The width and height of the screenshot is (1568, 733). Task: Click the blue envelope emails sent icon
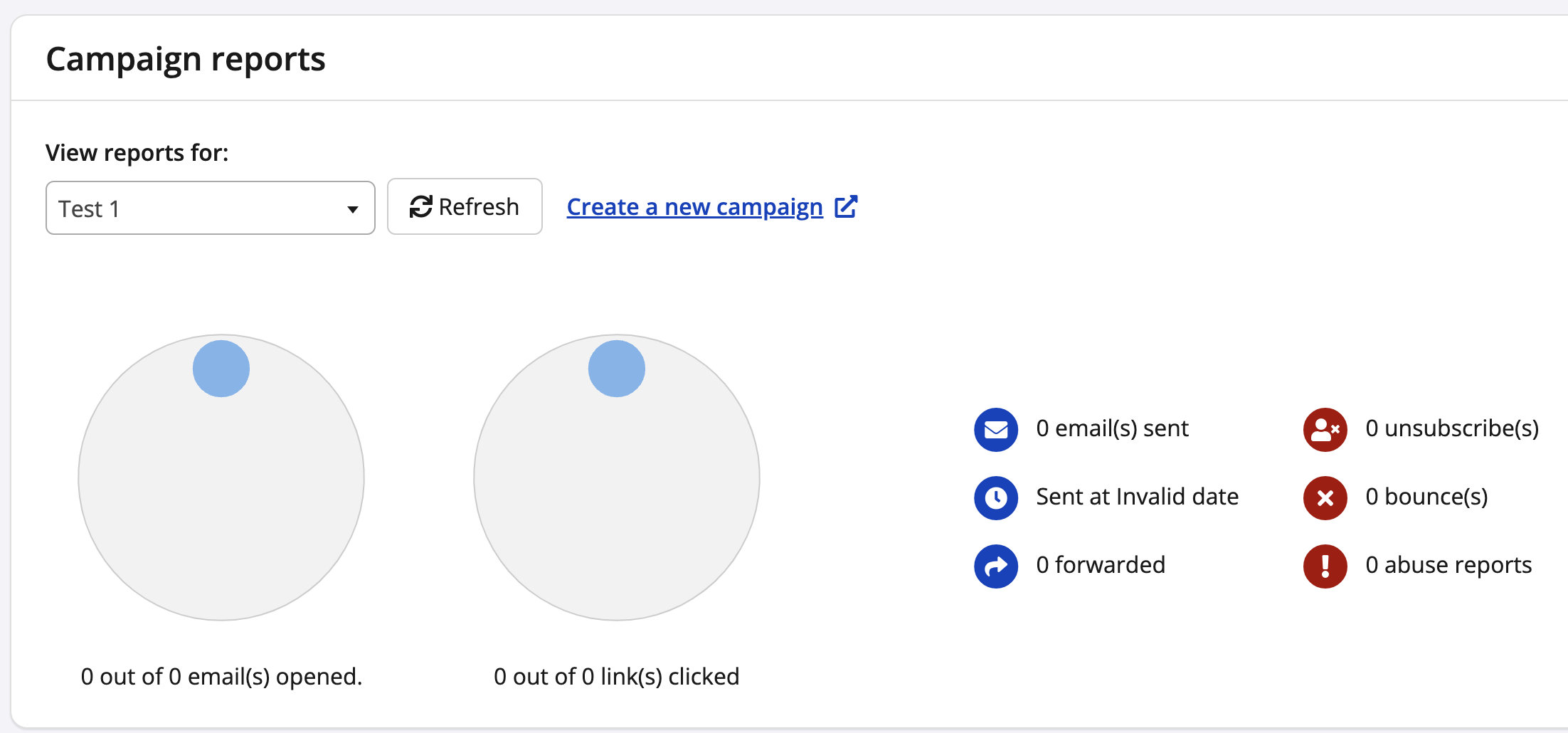pyautogui.click(x=995, y=429)
